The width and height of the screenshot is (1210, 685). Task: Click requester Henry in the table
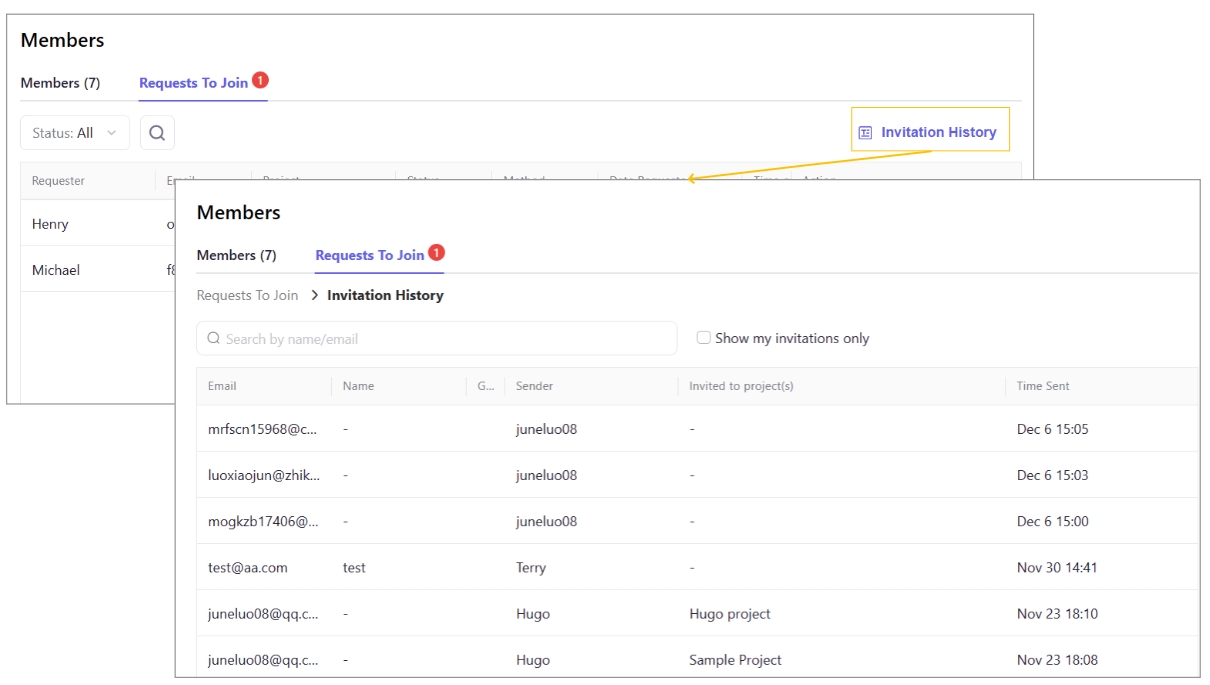[50, 224]
